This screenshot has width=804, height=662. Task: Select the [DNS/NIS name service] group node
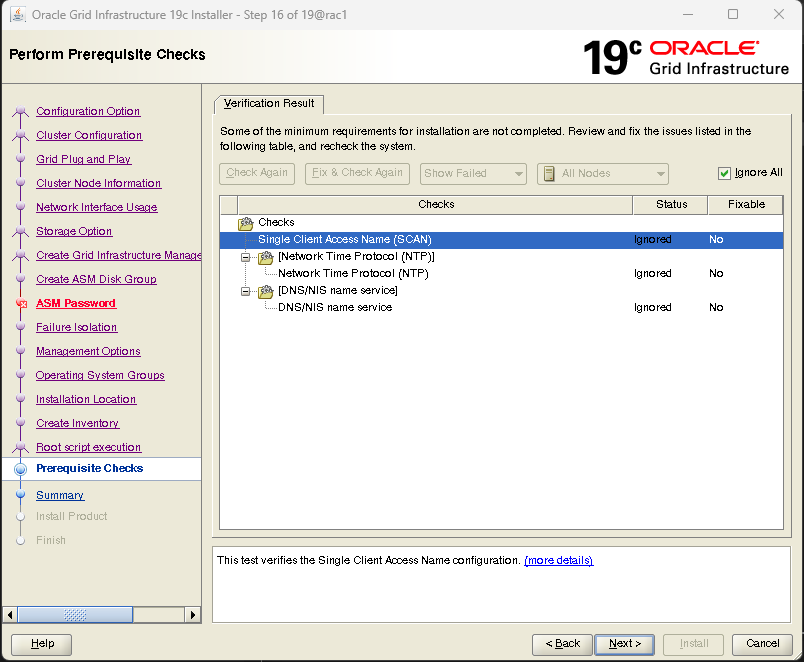[x=338, y=291]
